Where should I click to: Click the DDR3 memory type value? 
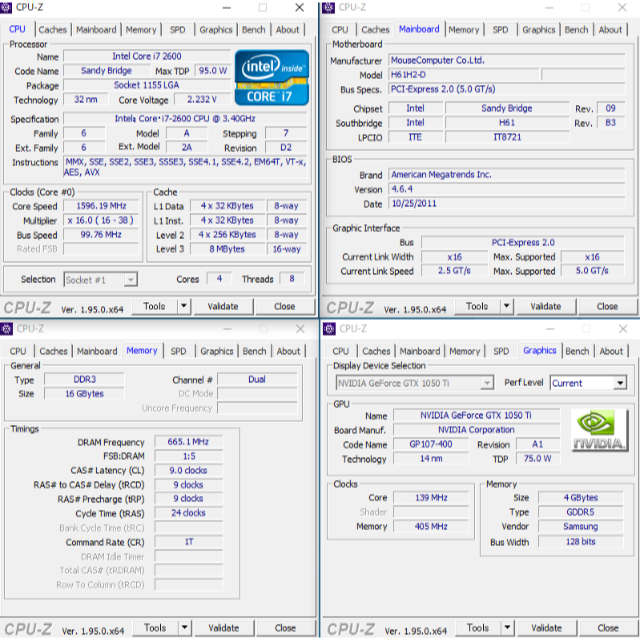click(84, 380)
